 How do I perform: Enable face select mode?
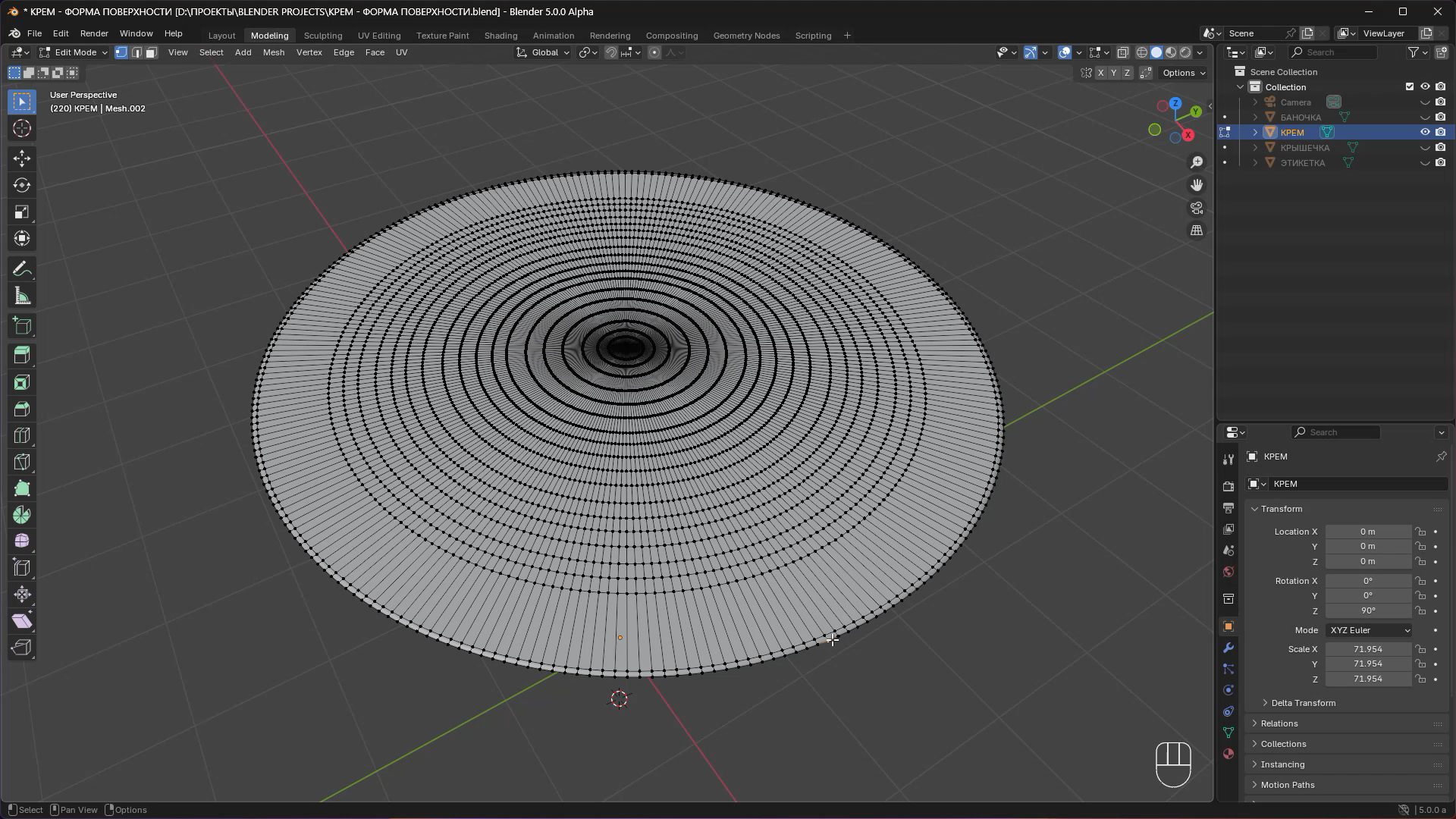[x=152, y=52]
